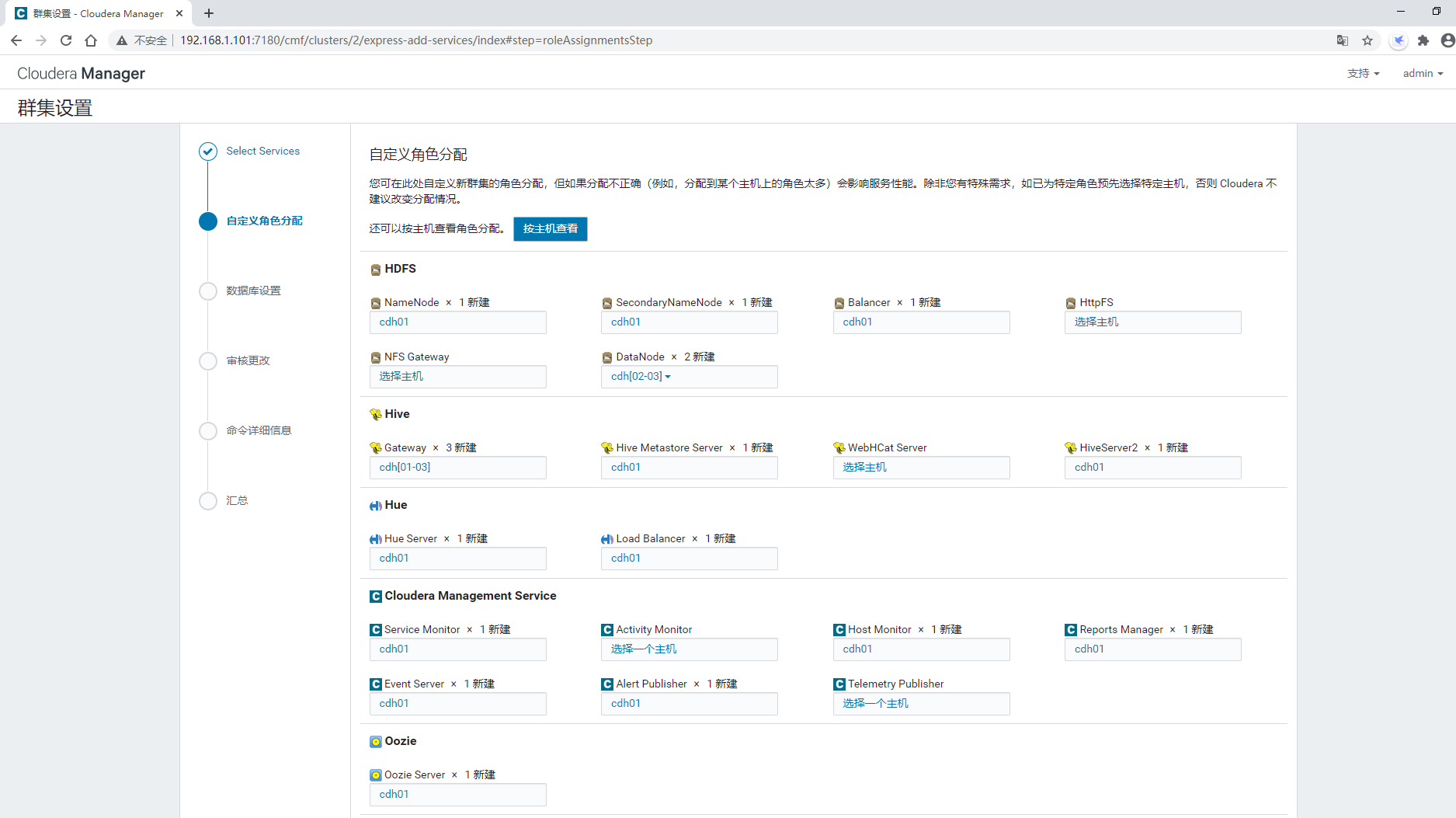Click the not-secure warning icon
The image size is (1456, 818).
[122, 40]
